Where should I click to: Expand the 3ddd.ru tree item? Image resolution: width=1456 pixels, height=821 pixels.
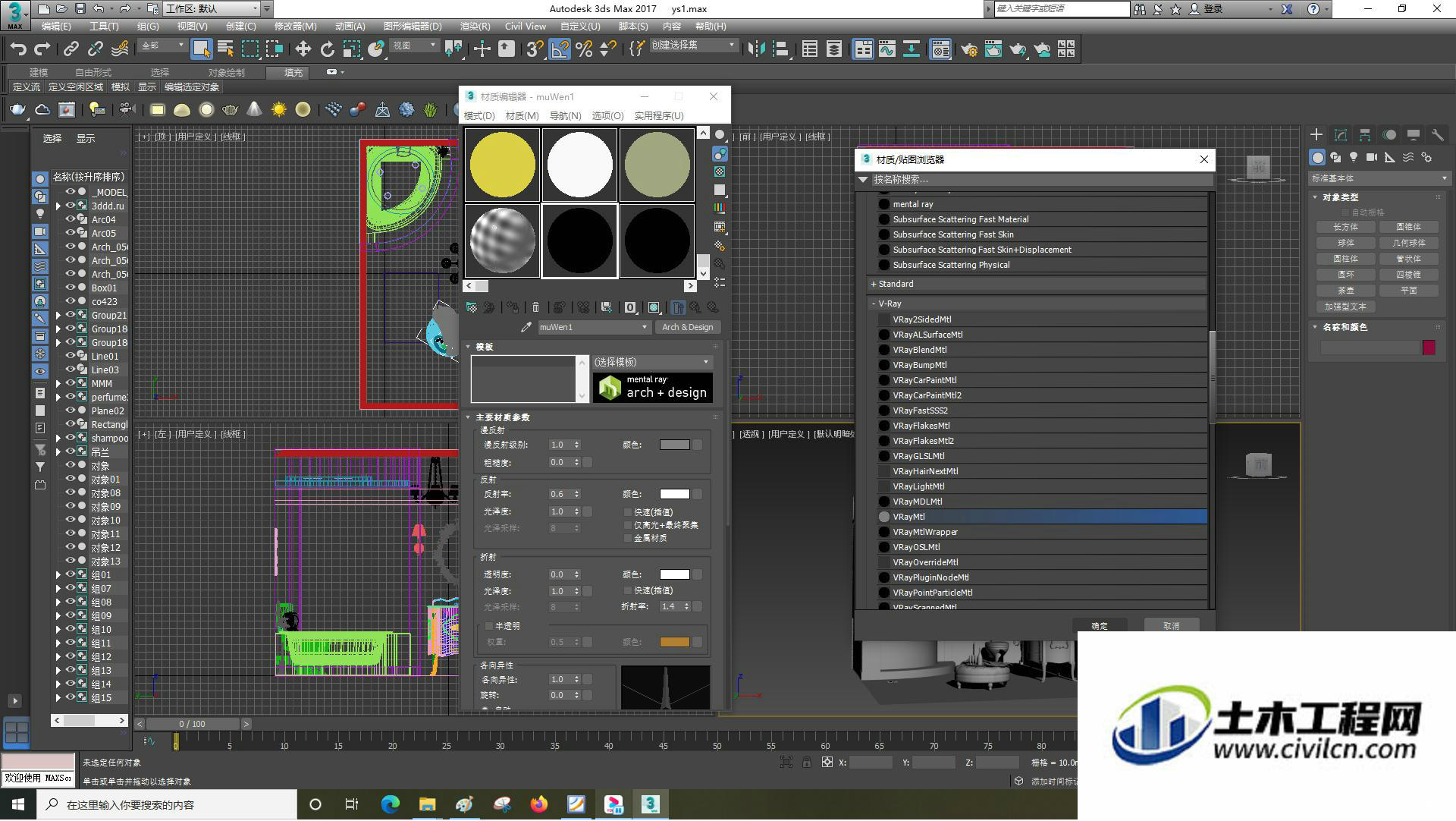58,206
